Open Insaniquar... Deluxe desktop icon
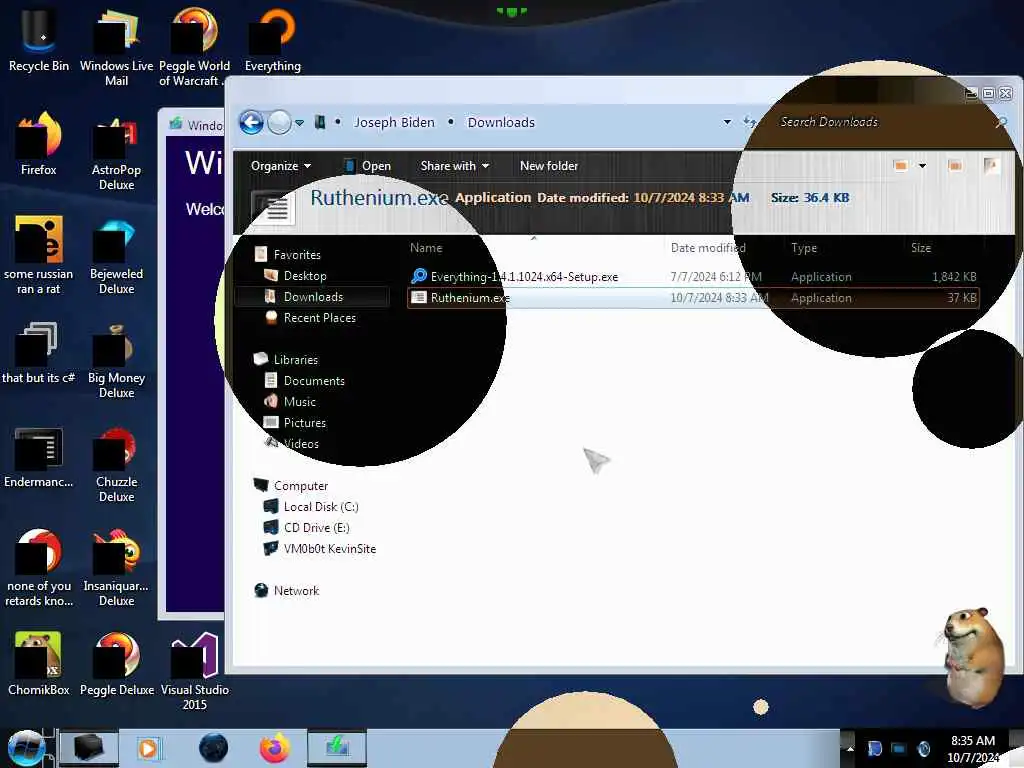Viewport: 1024px width, 768px height. 116,567
